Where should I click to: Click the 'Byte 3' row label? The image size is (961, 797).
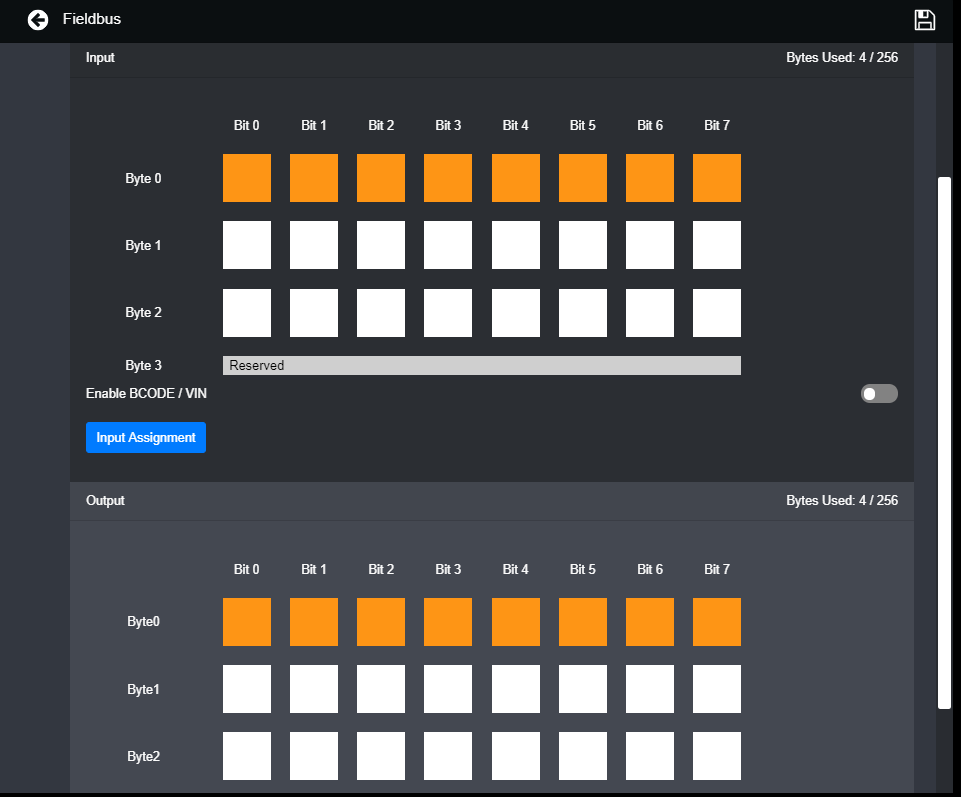tap(143, 365)
